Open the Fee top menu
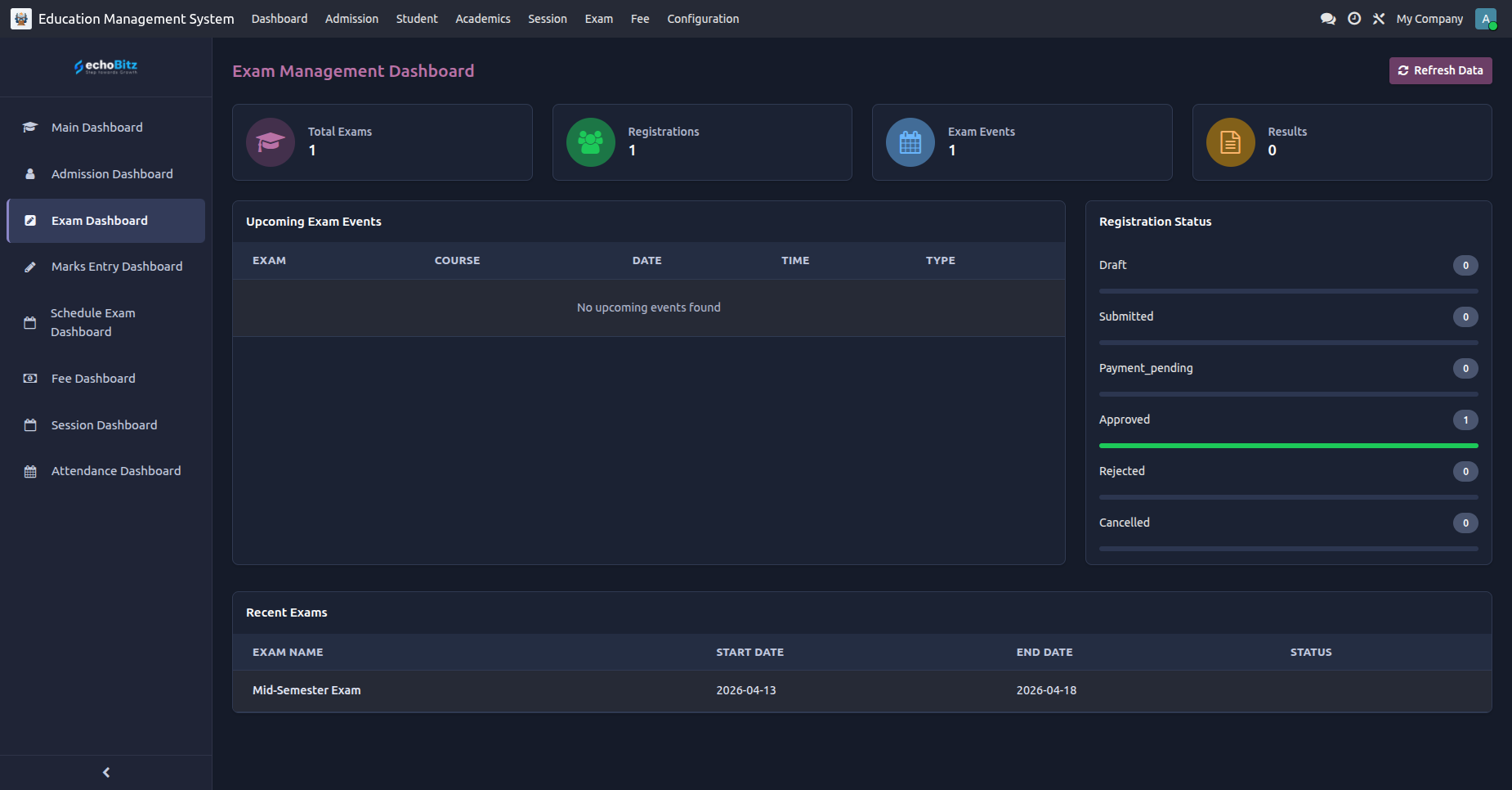This screenshot has height=790, width=1512. pyautogui.click(x=640, y=19)
